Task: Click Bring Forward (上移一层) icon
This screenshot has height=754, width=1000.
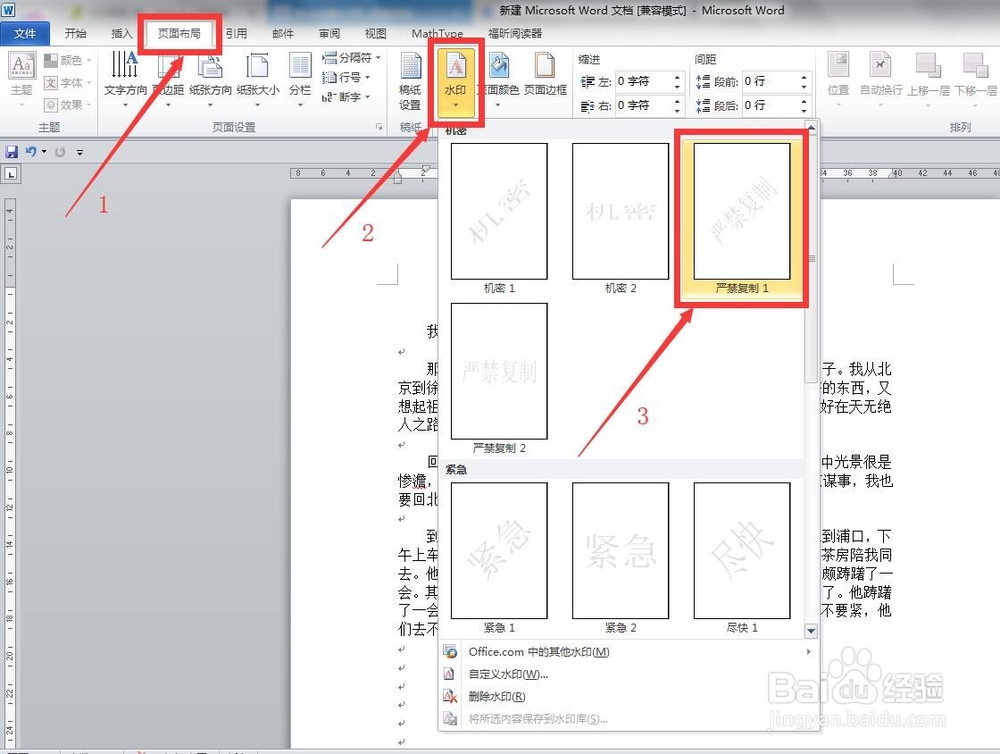Action: 928,66
